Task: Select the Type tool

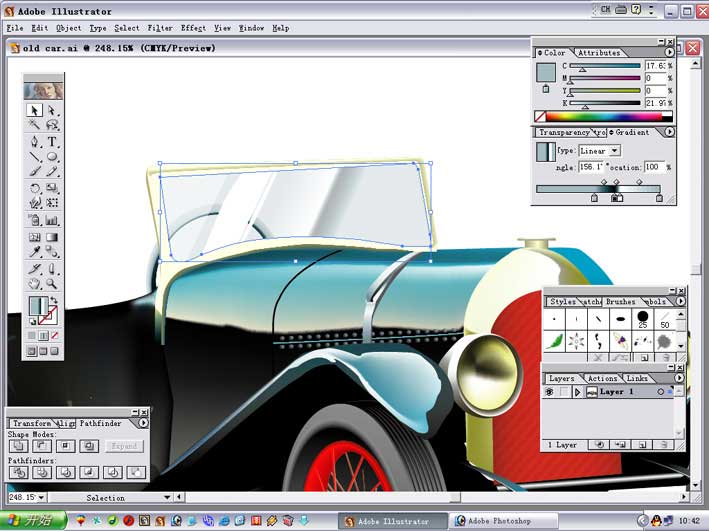Action: point(52,142)
